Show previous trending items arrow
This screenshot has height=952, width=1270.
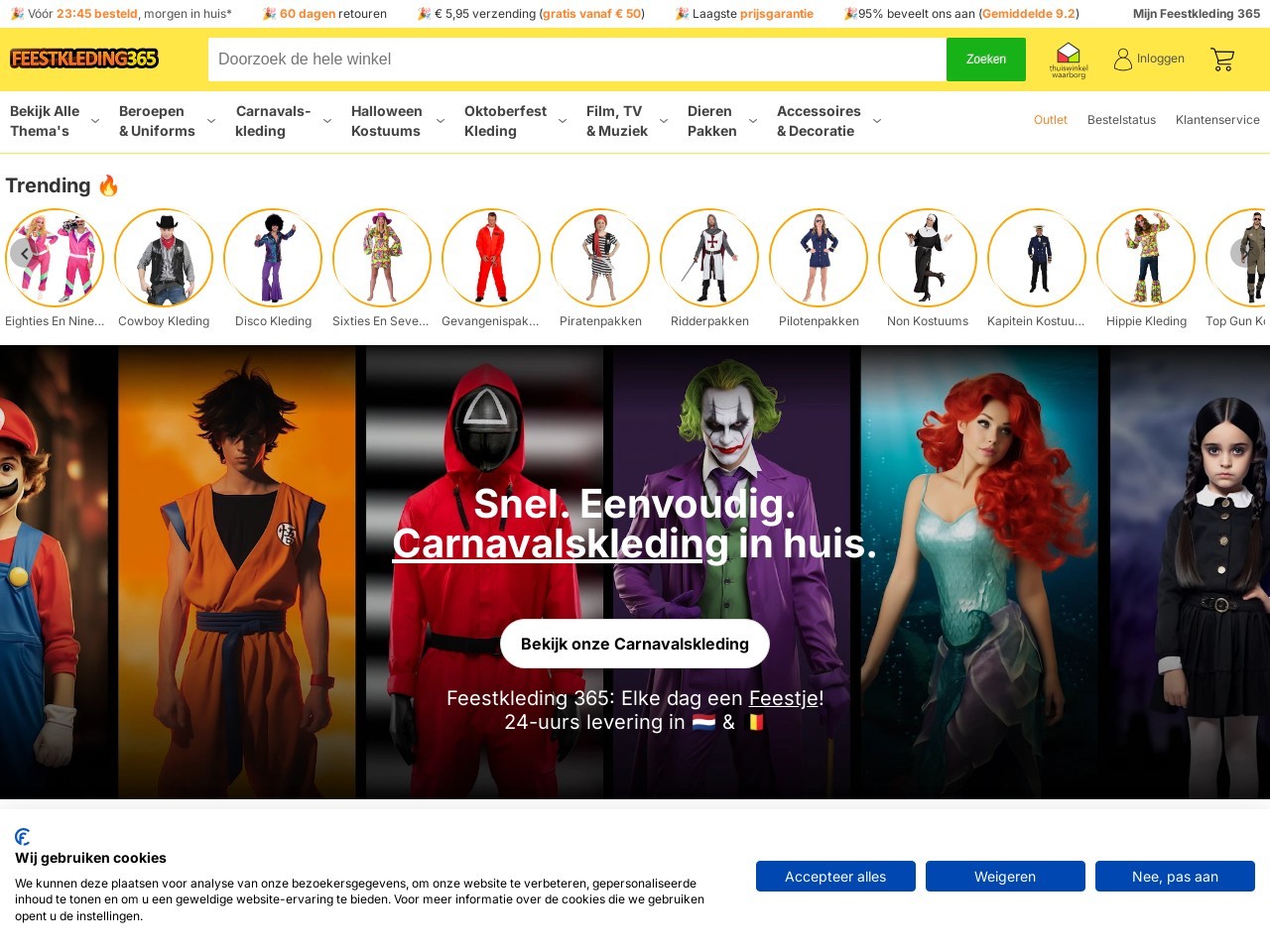(24, 254)
